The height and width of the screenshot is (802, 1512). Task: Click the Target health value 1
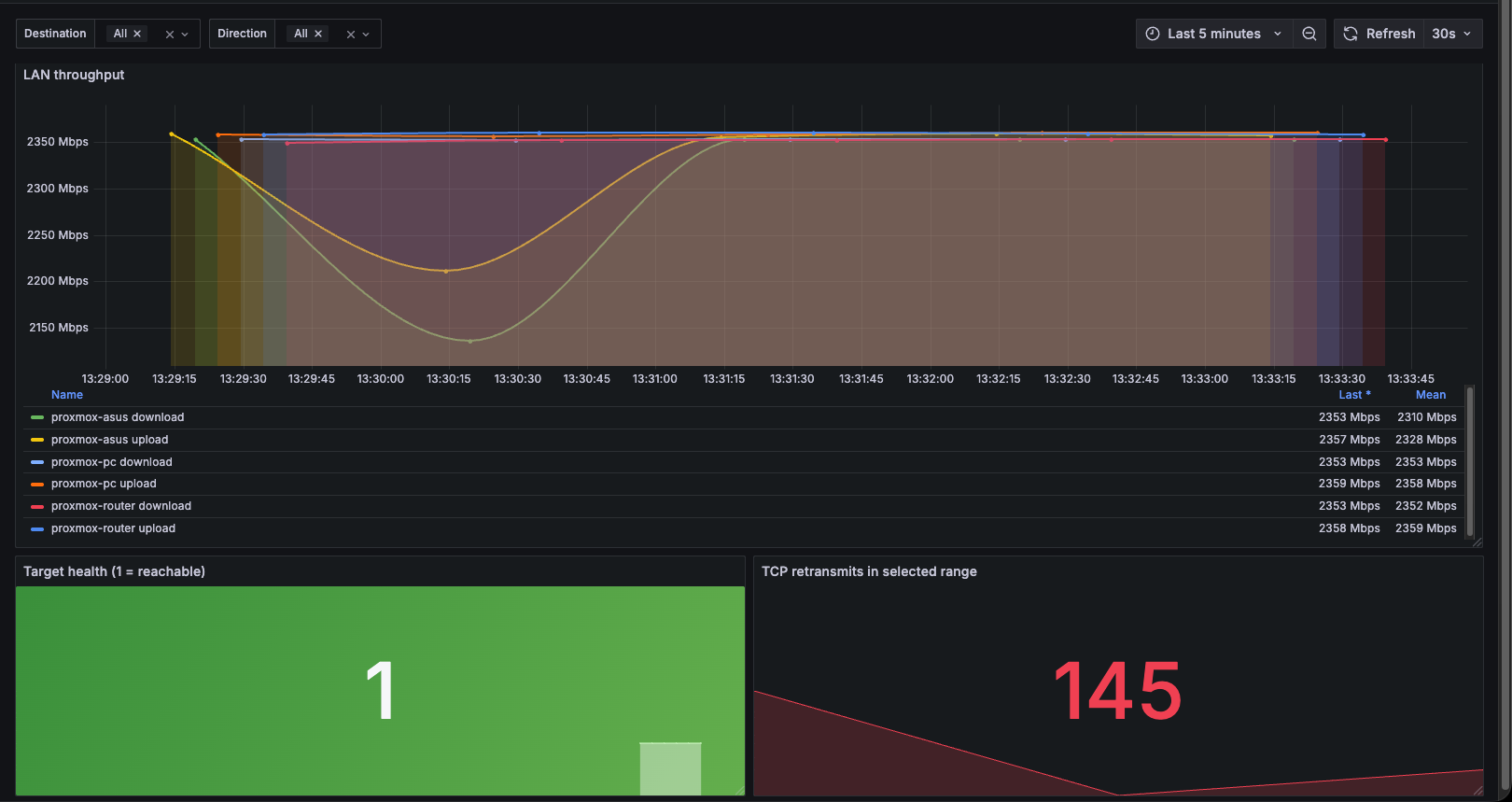pos(380,691)
